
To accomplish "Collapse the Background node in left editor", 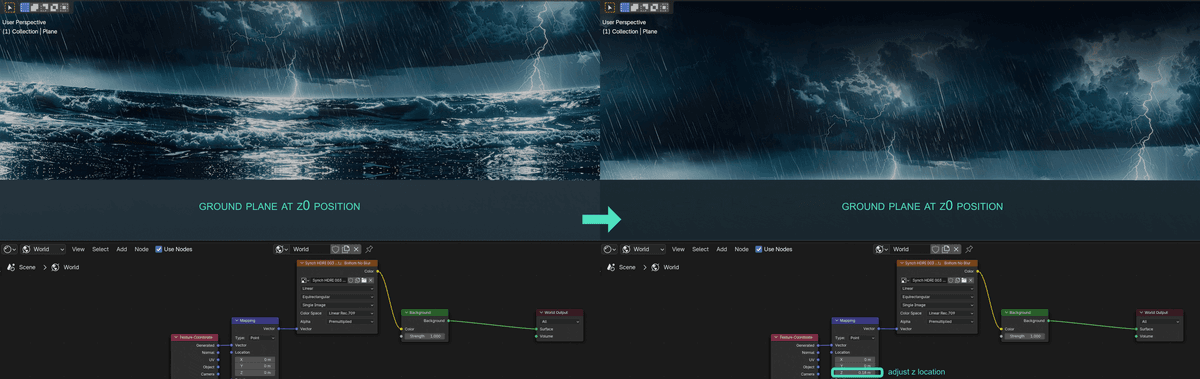I will [406, 313].
